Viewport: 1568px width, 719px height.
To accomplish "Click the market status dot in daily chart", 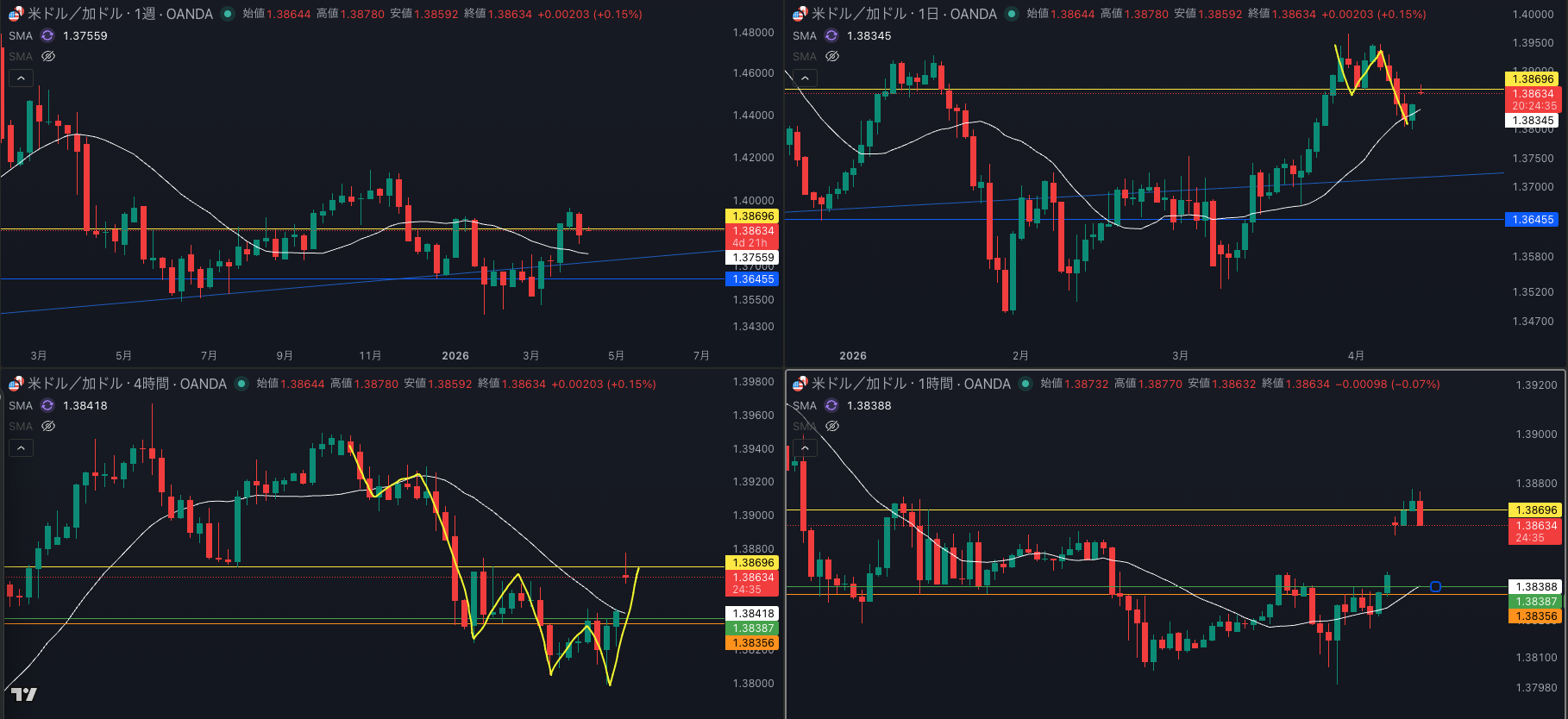I will [x=1012, y=14].
